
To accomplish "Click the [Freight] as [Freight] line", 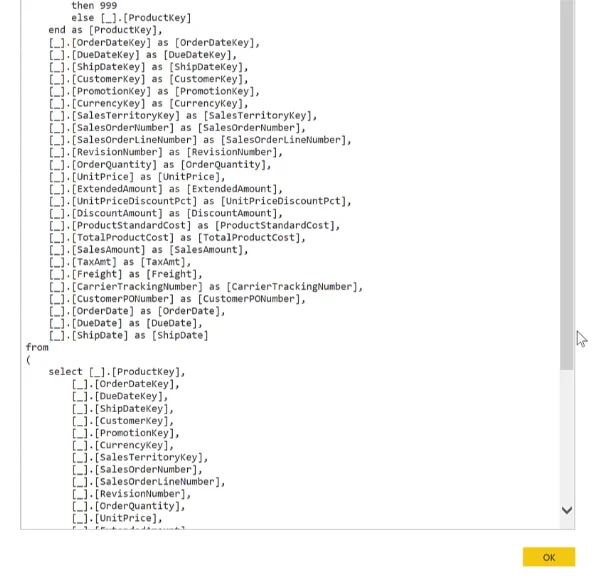I will point(125,274).
